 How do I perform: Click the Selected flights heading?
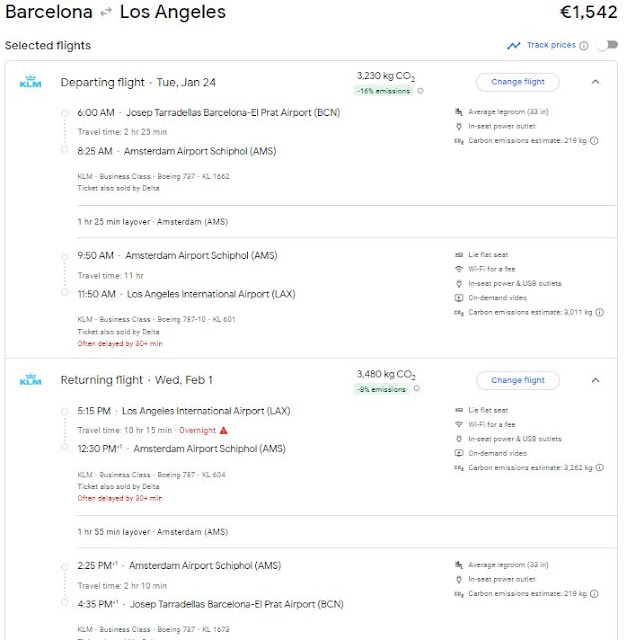[x=48, y=45]
